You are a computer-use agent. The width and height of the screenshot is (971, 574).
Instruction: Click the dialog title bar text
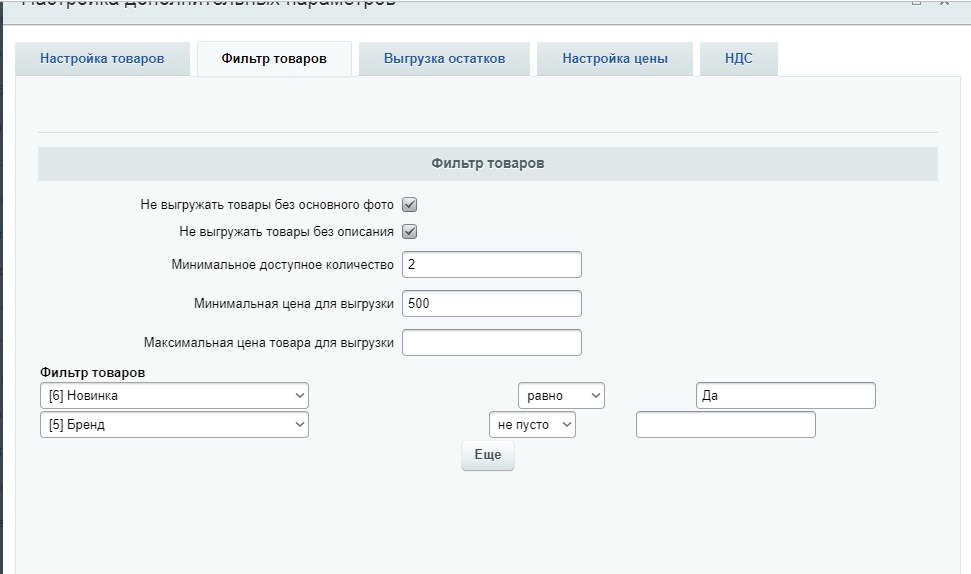(x=208, y=4)
